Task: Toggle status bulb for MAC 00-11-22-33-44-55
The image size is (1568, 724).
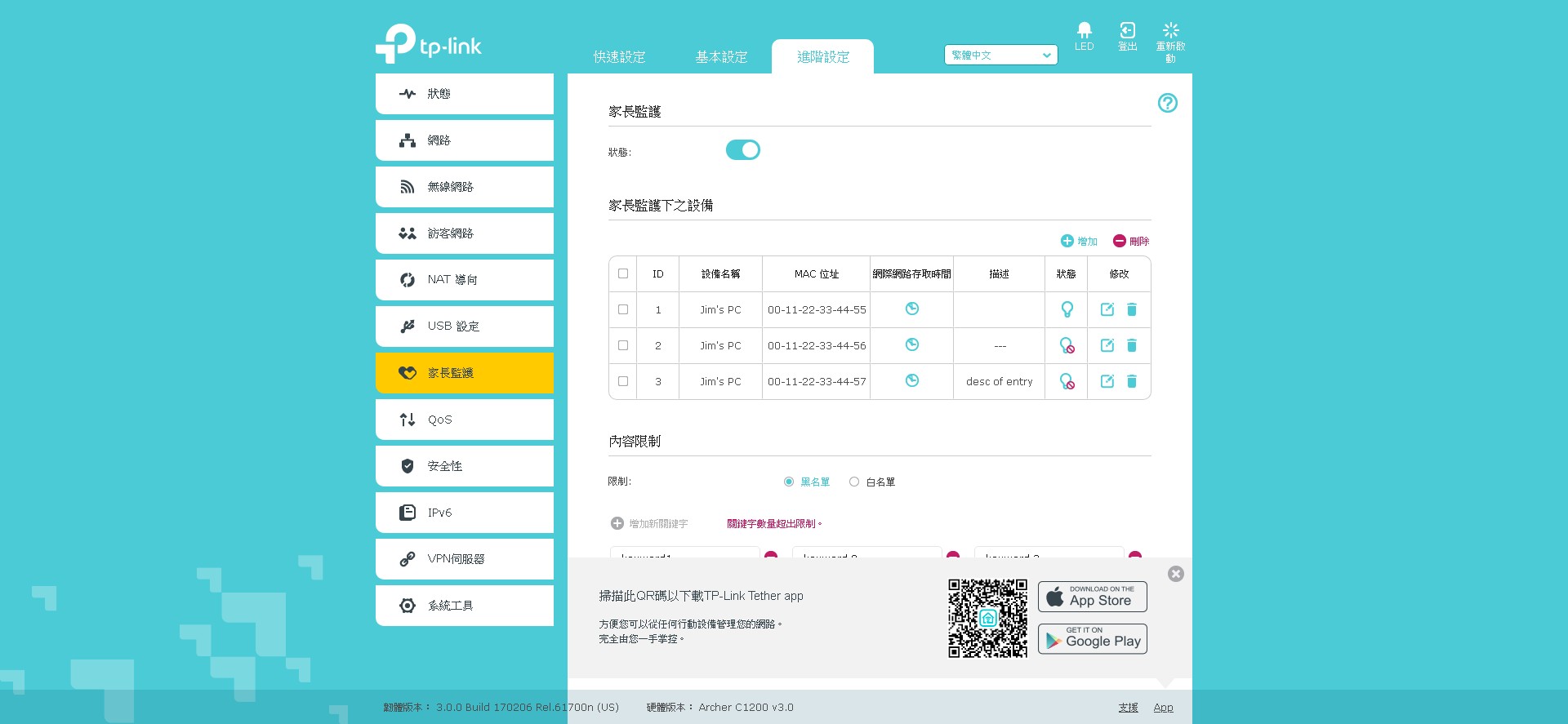Action: point(1067,309)
